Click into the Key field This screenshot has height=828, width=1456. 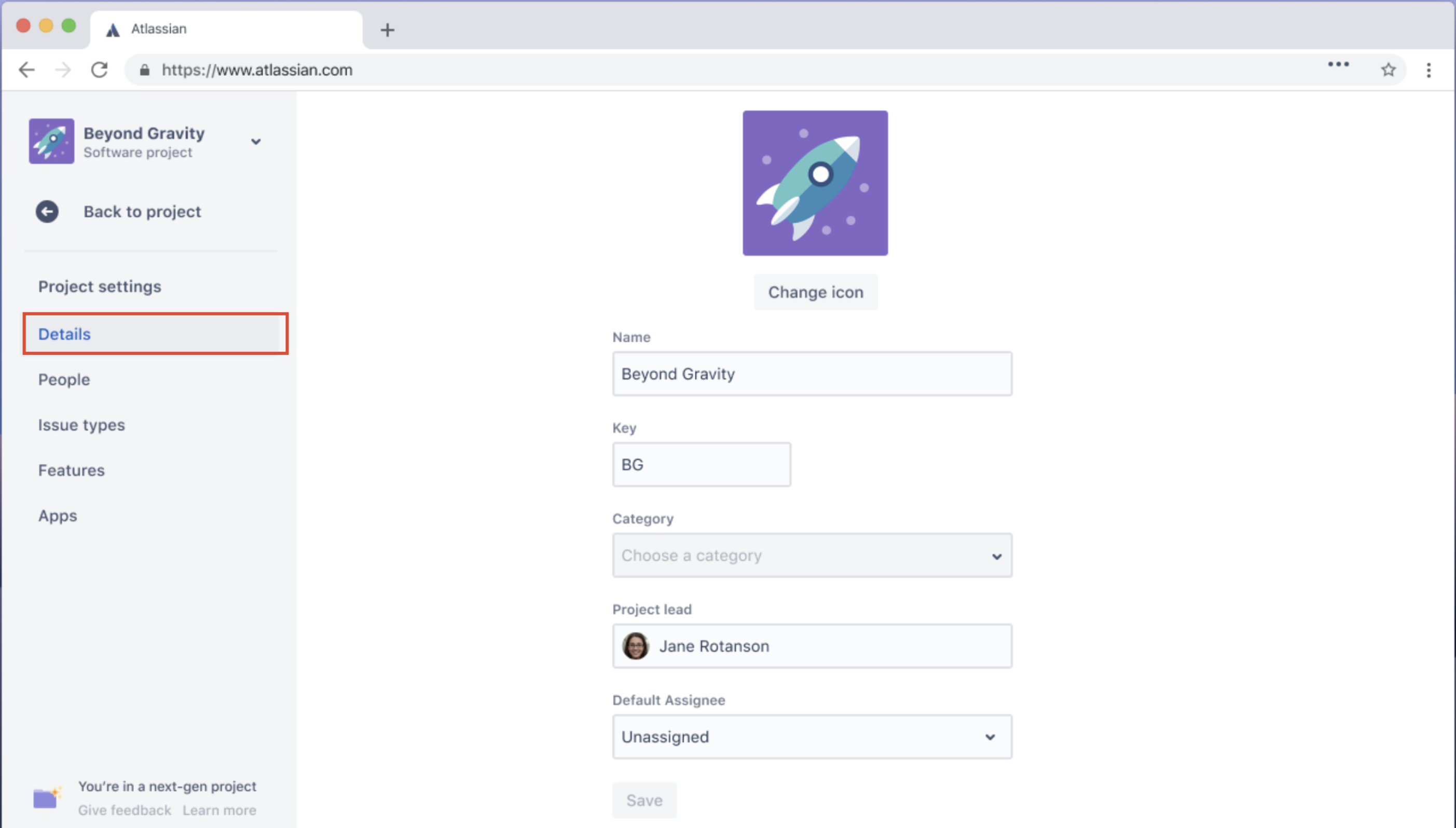pos(701,465)
